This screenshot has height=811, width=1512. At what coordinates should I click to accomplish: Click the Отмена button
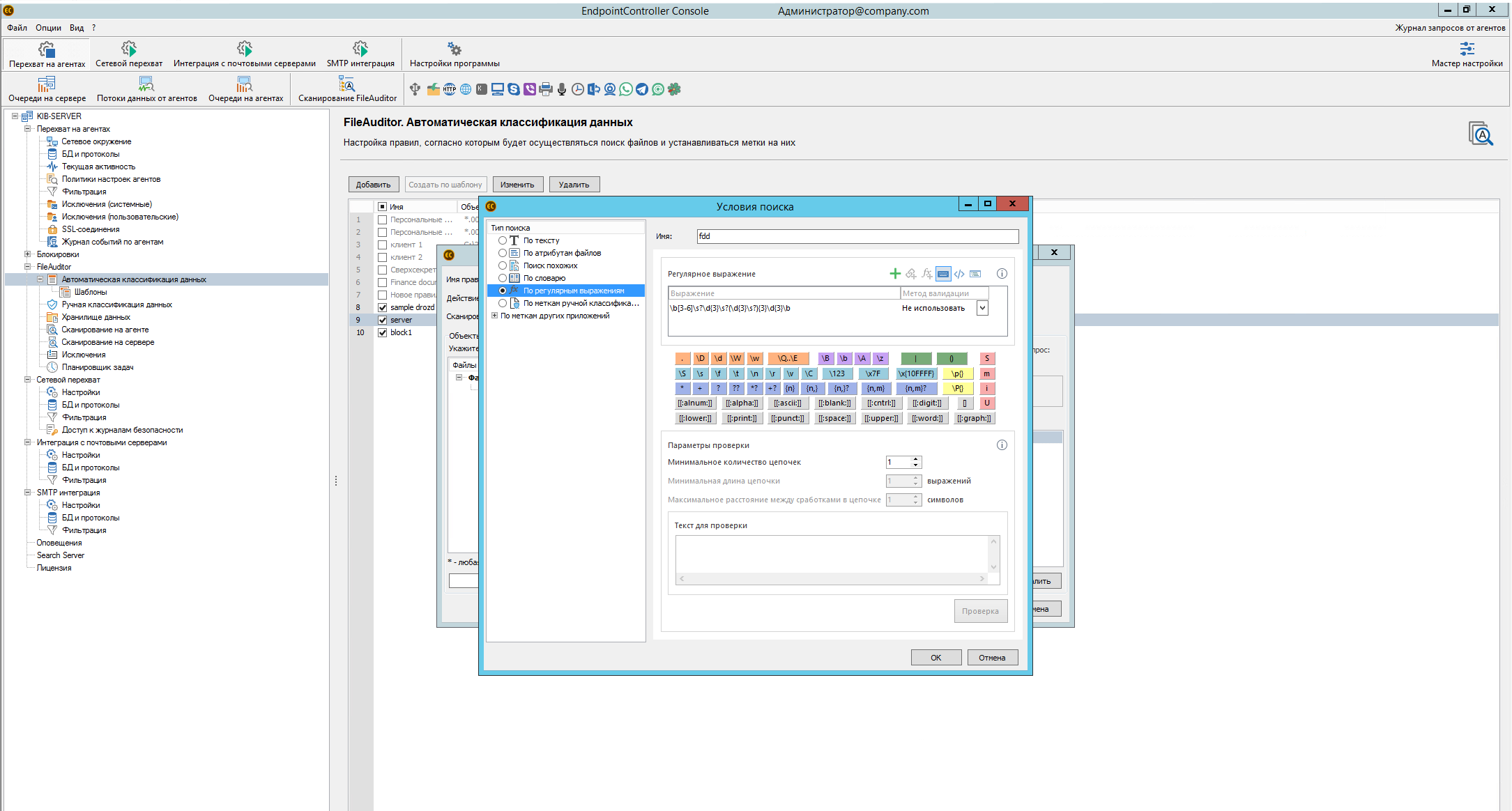pos(992,658)
